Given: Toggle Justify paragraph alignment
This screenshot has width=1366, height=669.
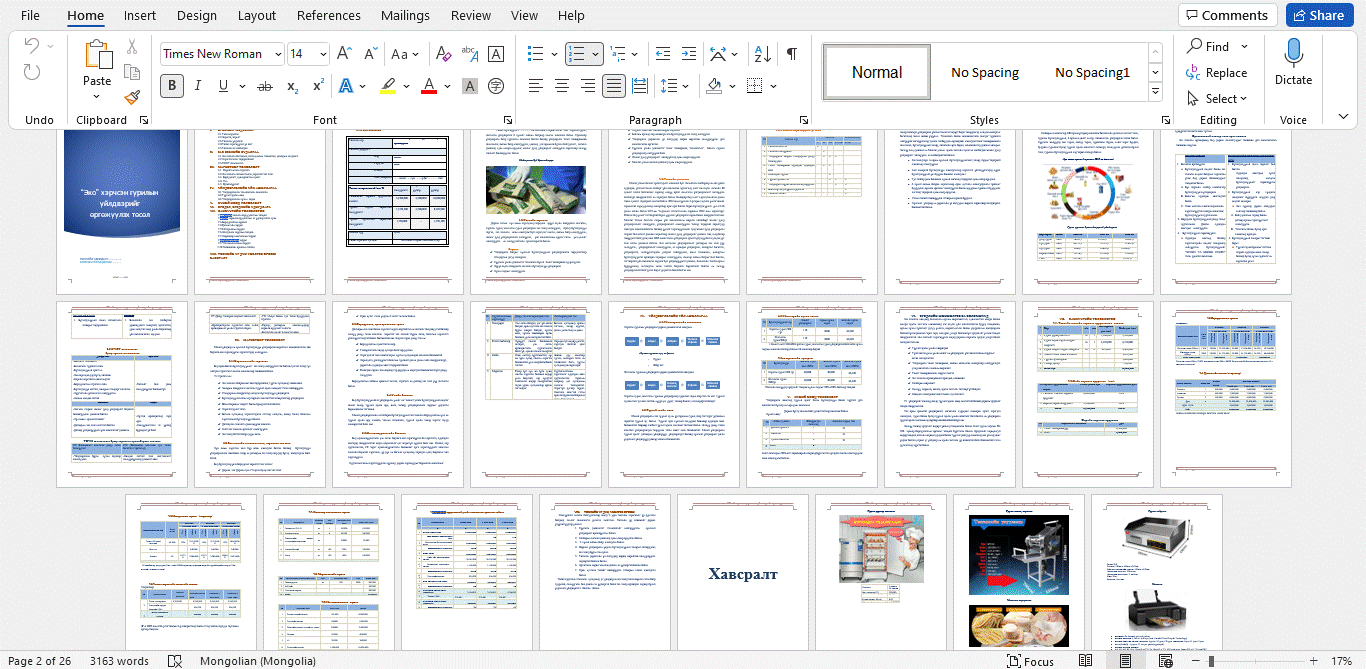Looking at the screenshot, I should click(x=613, y=86).
